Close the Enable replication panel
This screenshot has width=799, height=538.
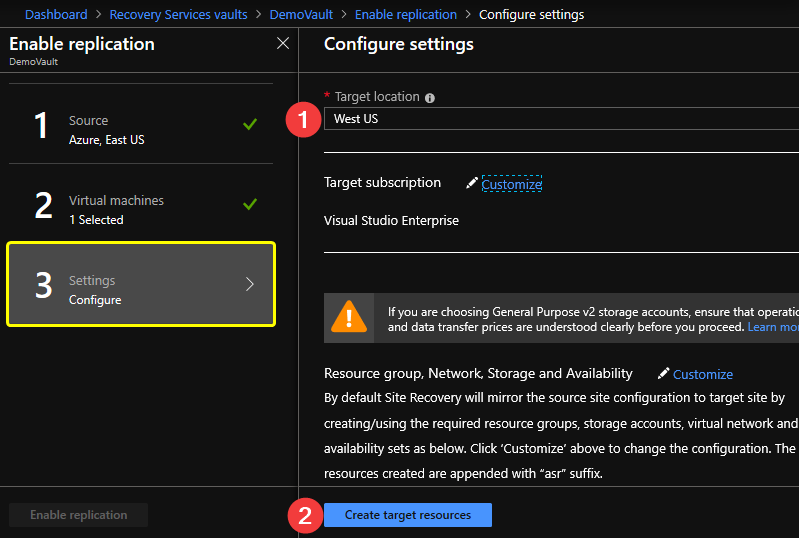[x=283, y=43]
